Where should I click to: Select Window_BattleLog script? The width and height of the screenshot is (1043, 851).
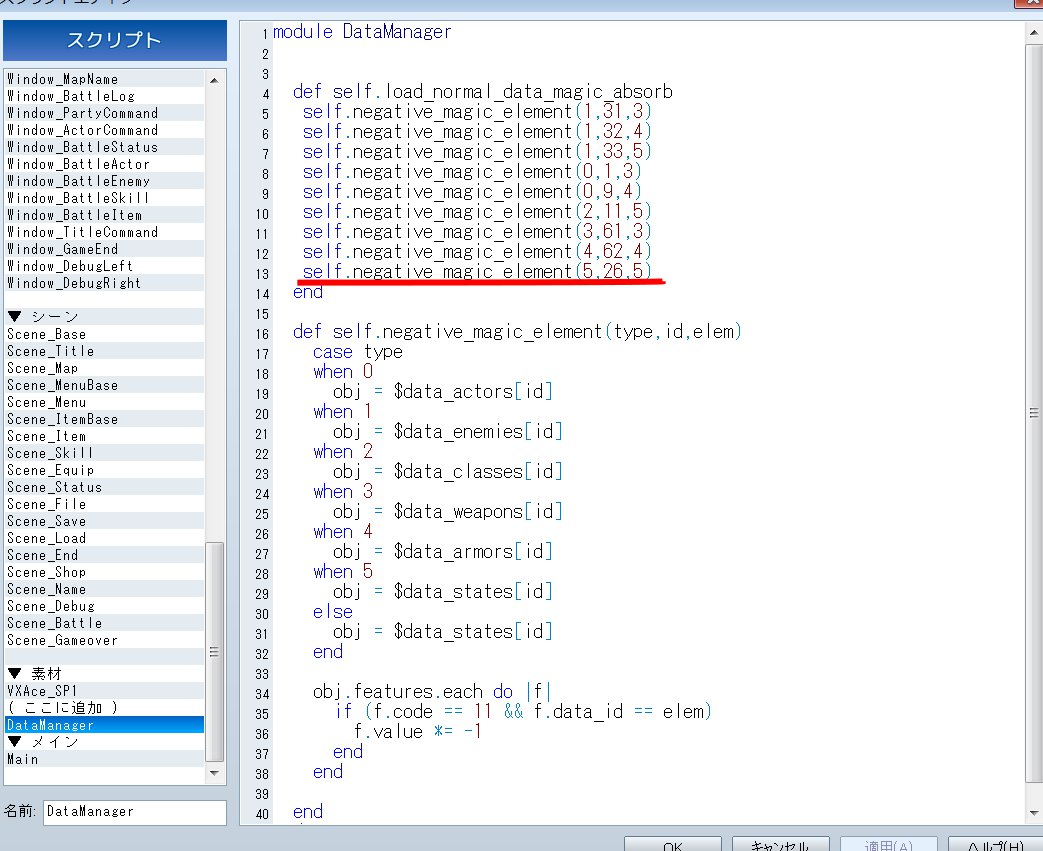104,96
